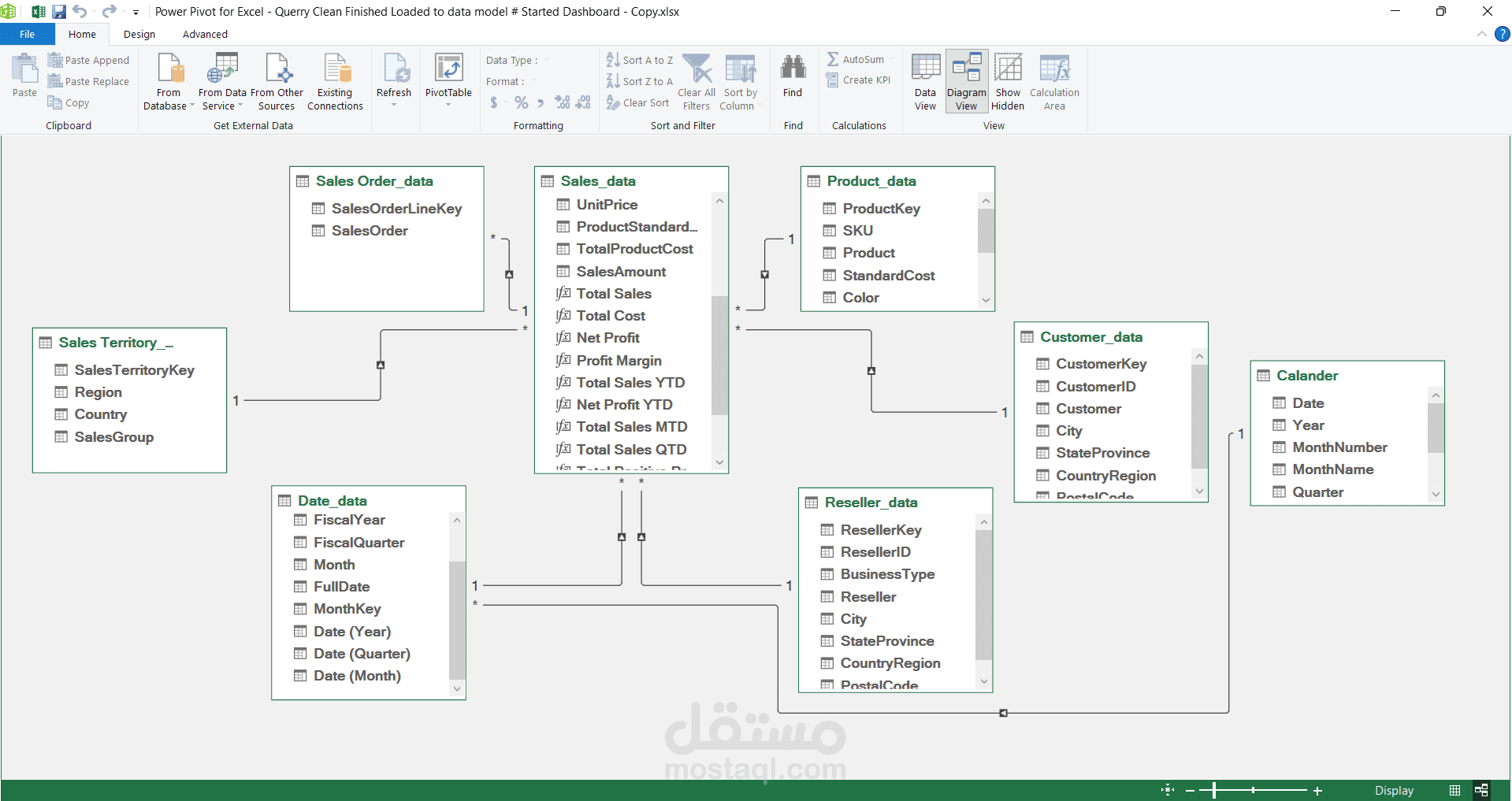Image resolution: width=1512 pixels, height=801 pixels.
Task: Click the Date_data table scroll up arrow
Action: (x=457, y=521)
